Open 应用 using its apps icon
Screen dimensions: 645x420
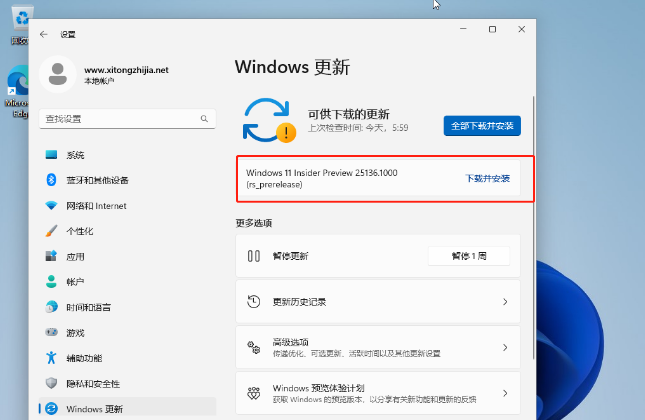click(51, 256)
